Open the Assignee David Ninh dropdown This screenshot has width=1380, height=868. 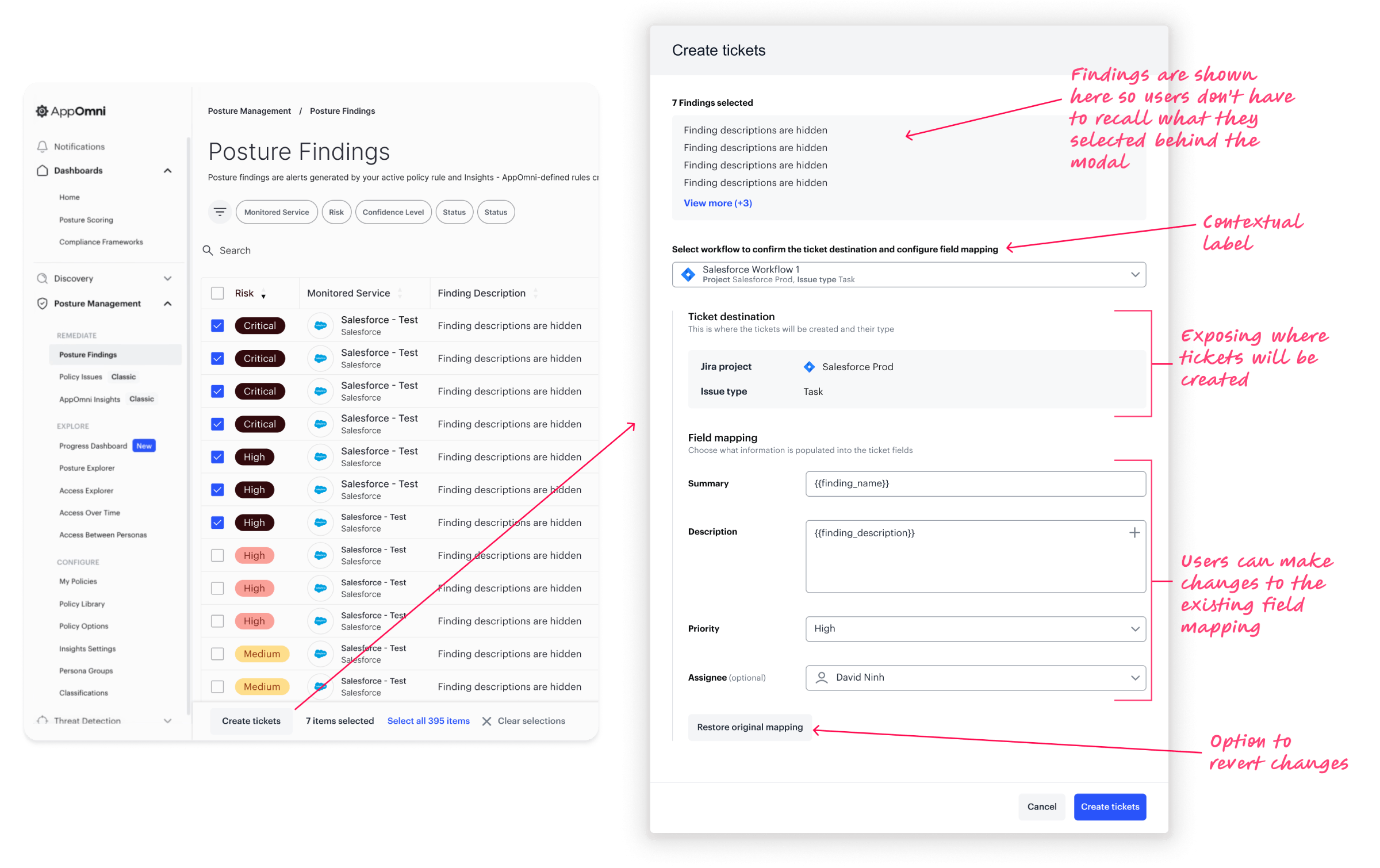[975, 678]
